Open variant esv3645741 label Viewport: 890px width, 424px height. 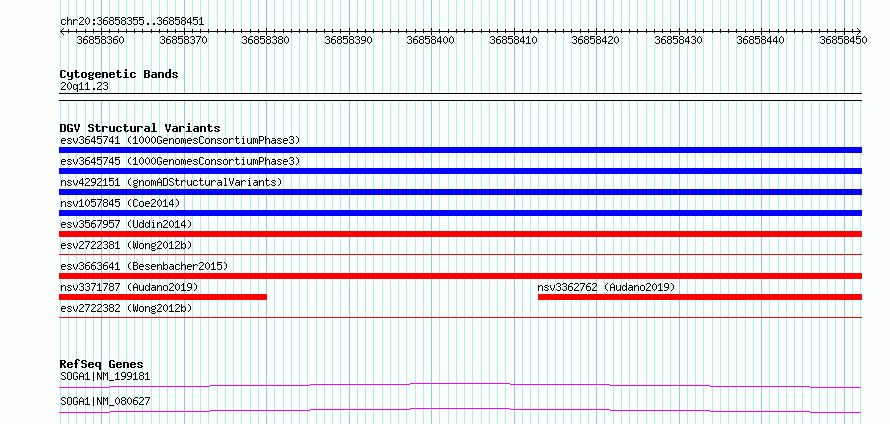coord(180,140)
